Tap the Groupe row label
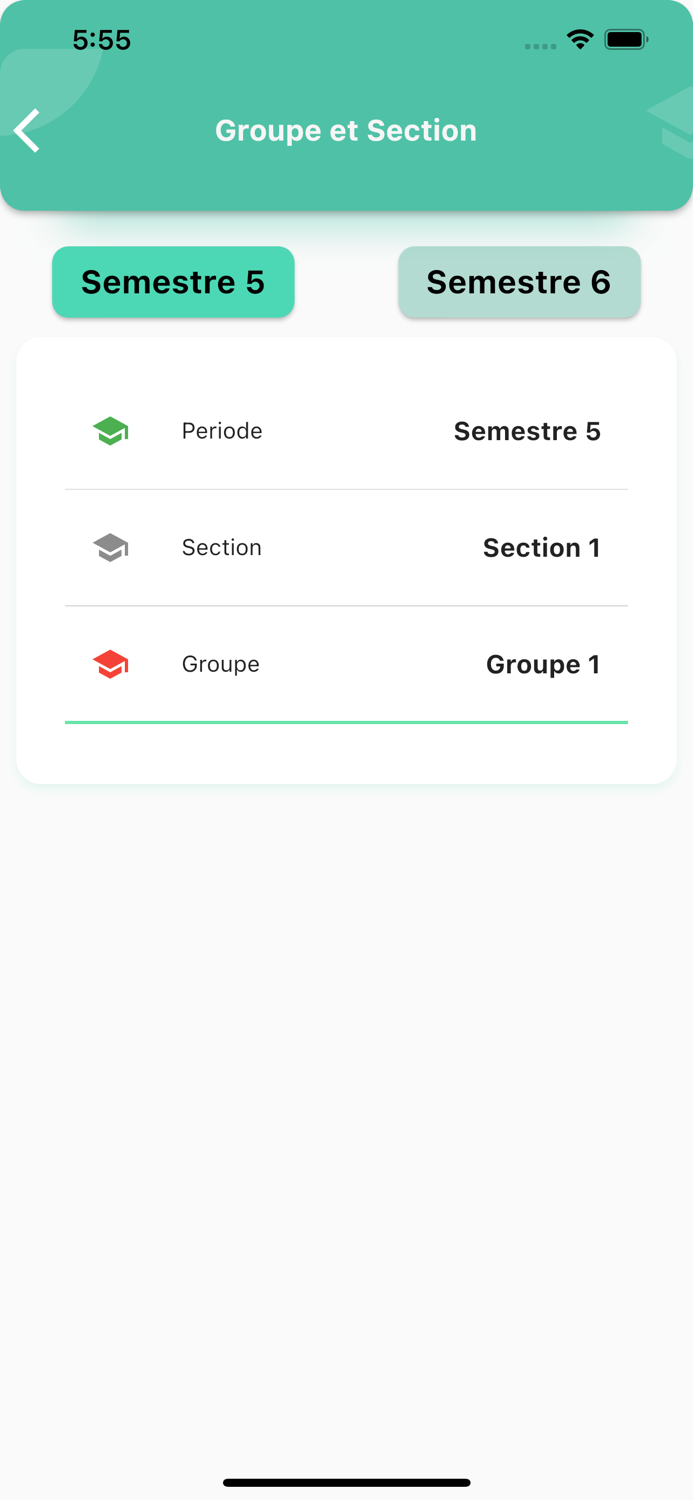This screenshot has width=693, height=1500. point(221,664)
